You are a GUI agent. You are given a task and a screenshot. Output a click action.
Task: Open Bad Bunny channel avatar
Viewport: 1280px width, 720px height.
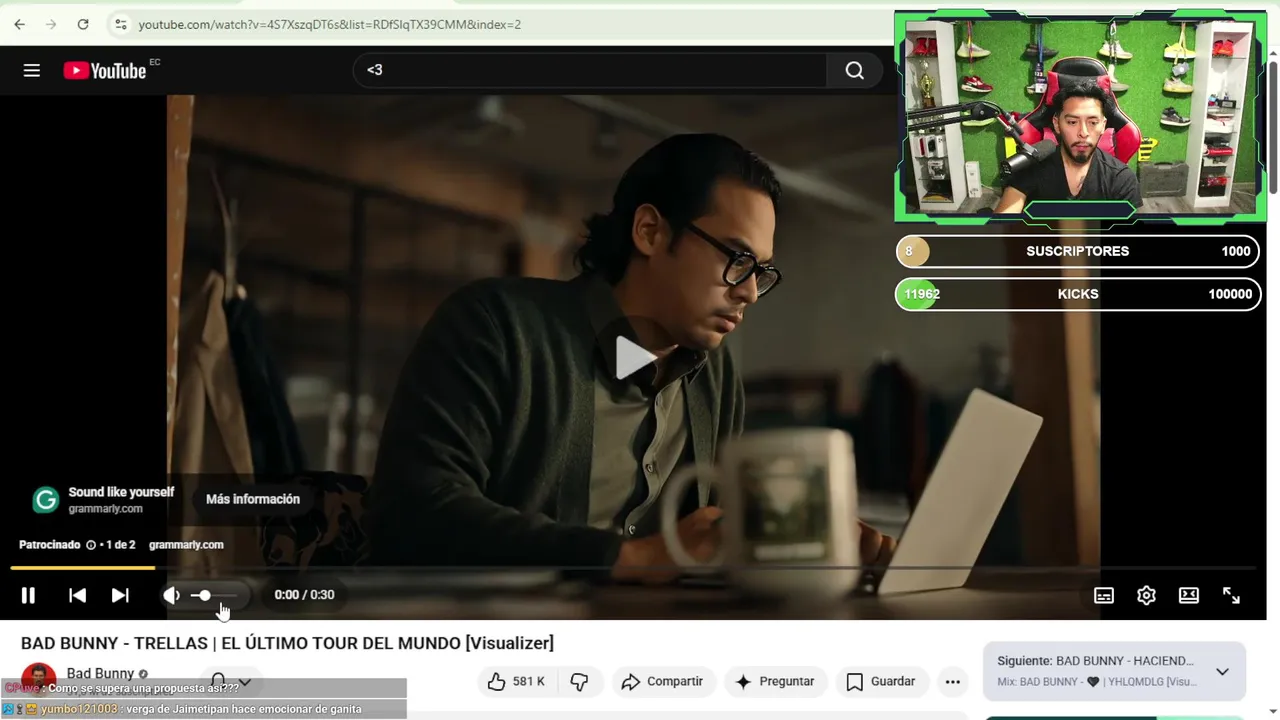38,679
